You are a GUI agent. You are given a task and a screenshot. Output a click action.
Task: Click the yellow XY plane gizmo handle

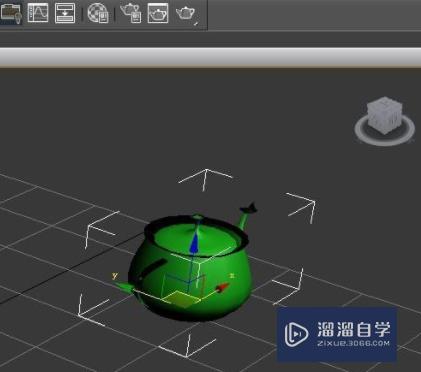182,299
